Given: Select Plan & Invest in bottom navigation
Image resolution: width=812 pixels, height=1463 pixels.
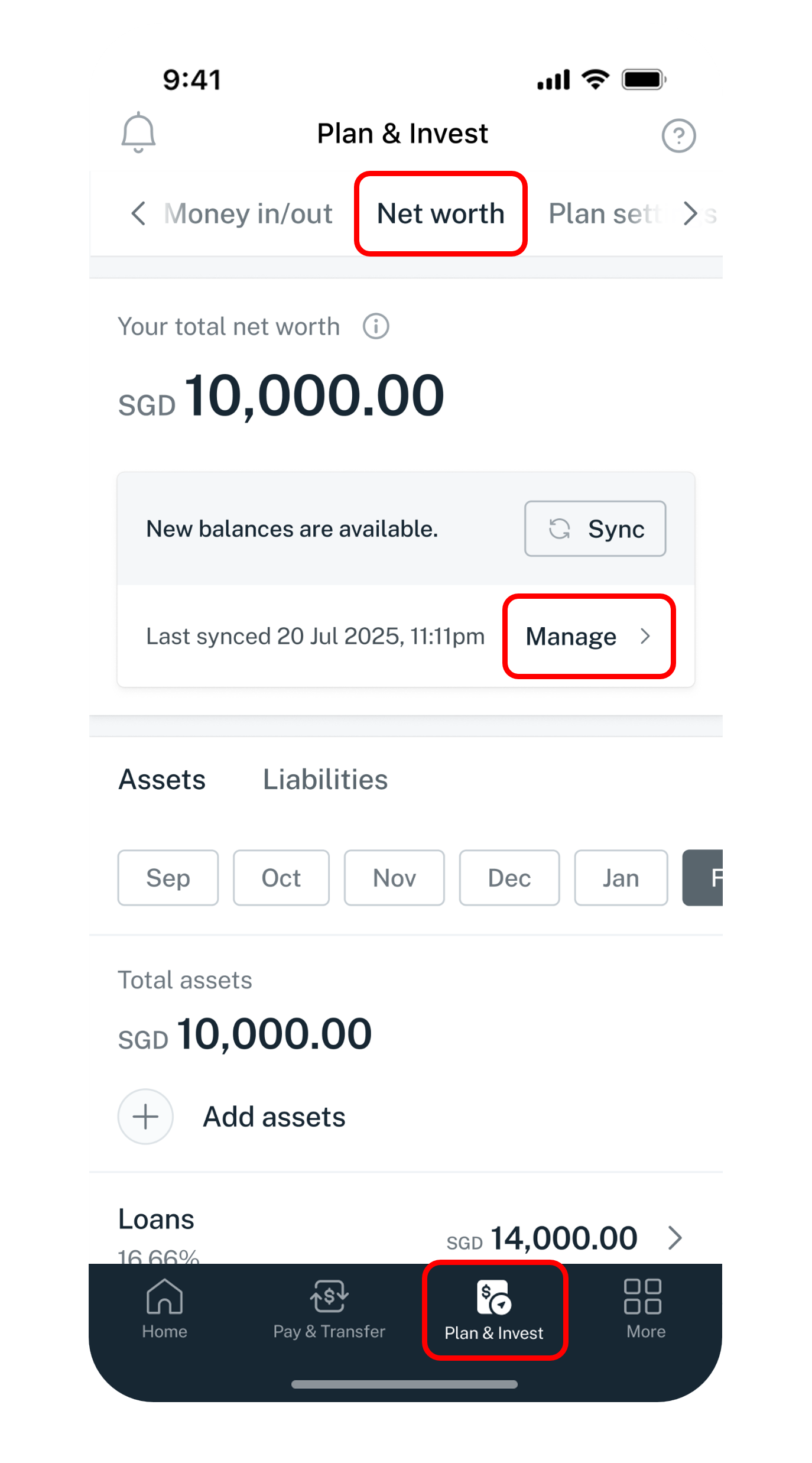Looking at the screenshot, I should 494,1310.
